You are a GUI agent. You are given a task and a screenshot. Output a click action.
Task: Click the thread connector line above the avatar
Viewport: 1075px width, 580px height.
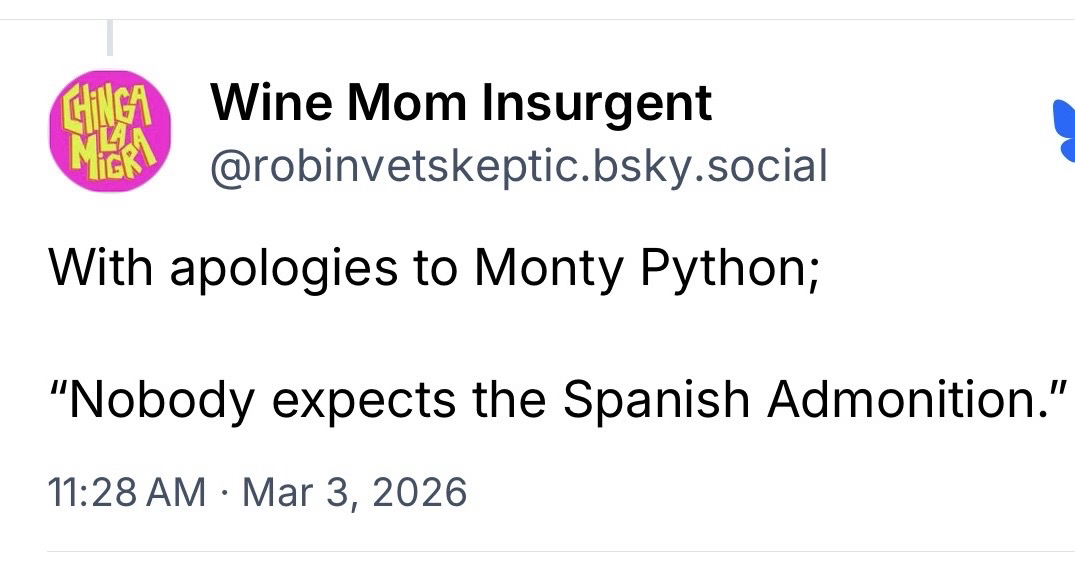(110, 36)
